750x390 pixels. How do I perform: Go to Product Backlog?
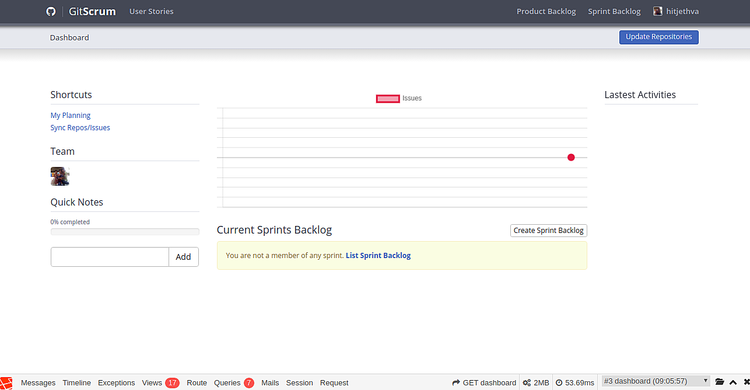tap(546, 11)
